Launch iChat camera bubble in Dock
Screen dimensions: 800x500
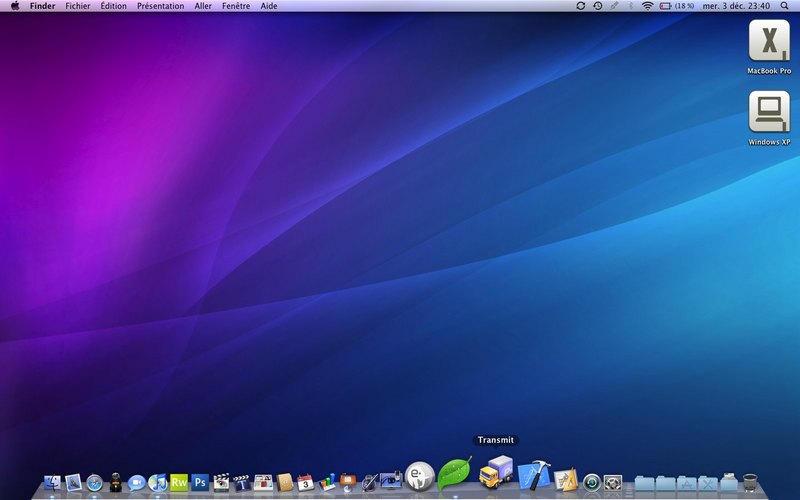coord(137,483)
